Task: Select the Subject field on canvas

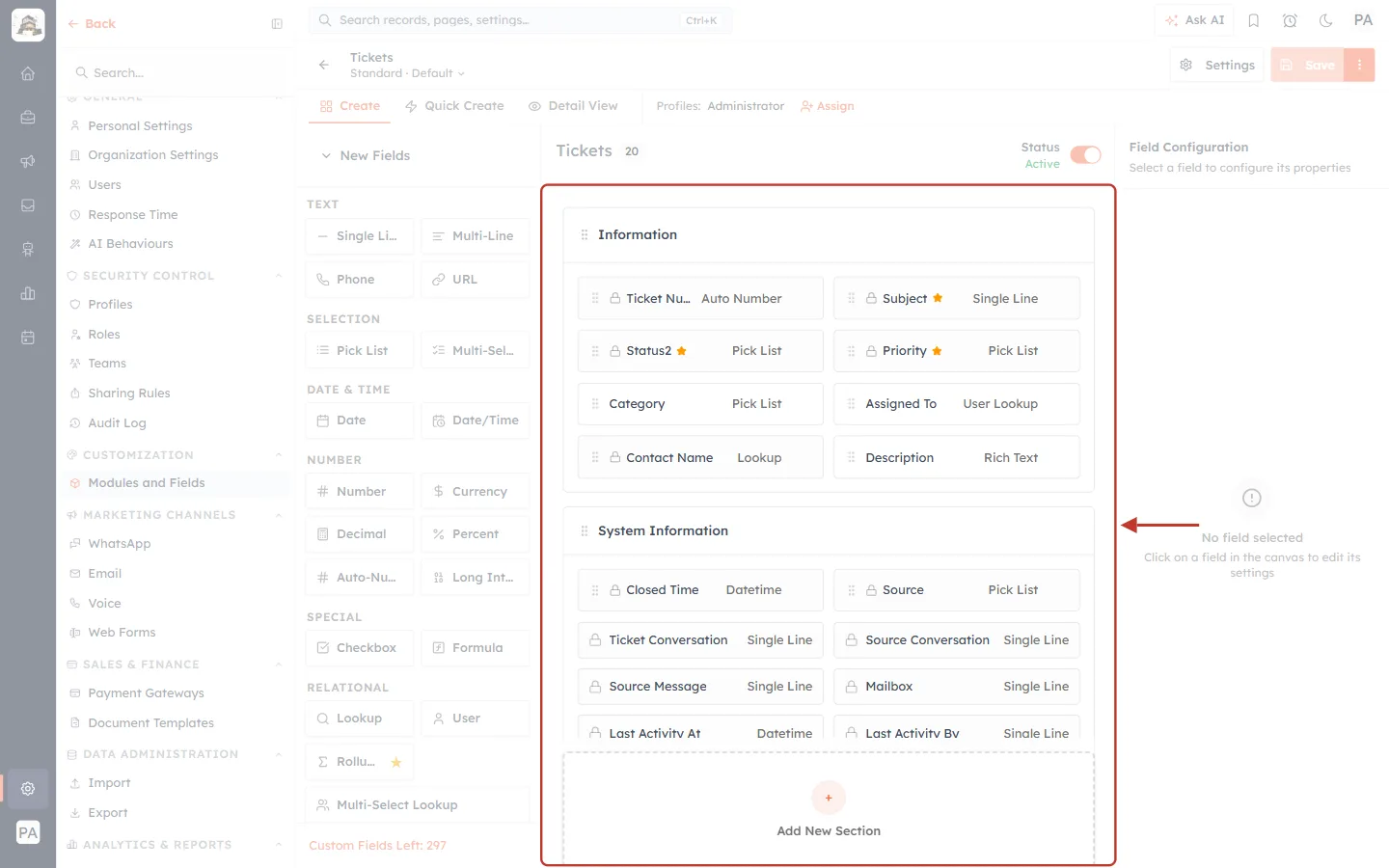Action: click(957, 299)
